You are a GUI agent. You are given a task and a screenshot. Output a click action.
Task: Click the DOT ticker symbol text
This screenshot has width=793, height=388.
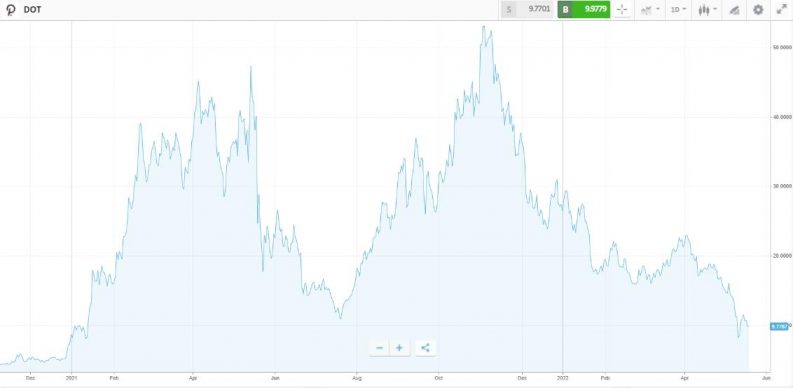(x=32, y=10)
